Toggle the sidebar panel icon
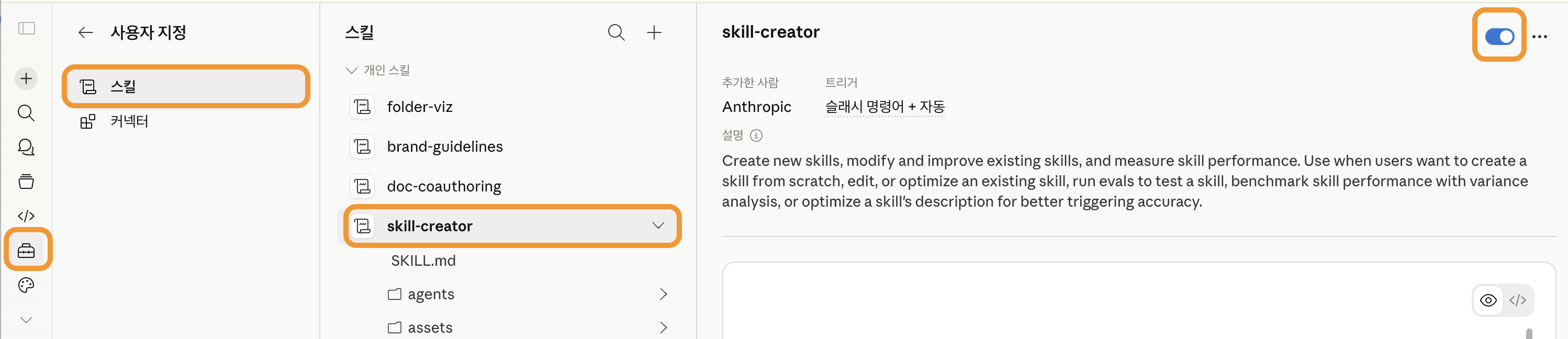 pos(26,29)
